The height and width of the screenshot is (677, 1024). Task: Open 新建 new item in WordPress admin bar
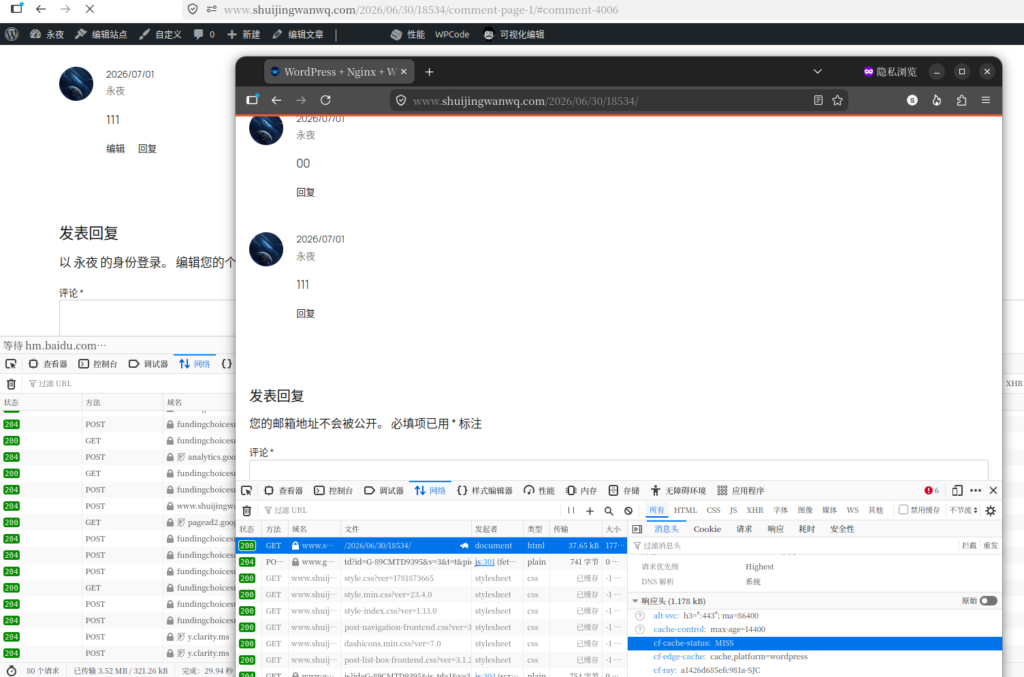click(x=244, y=35)
